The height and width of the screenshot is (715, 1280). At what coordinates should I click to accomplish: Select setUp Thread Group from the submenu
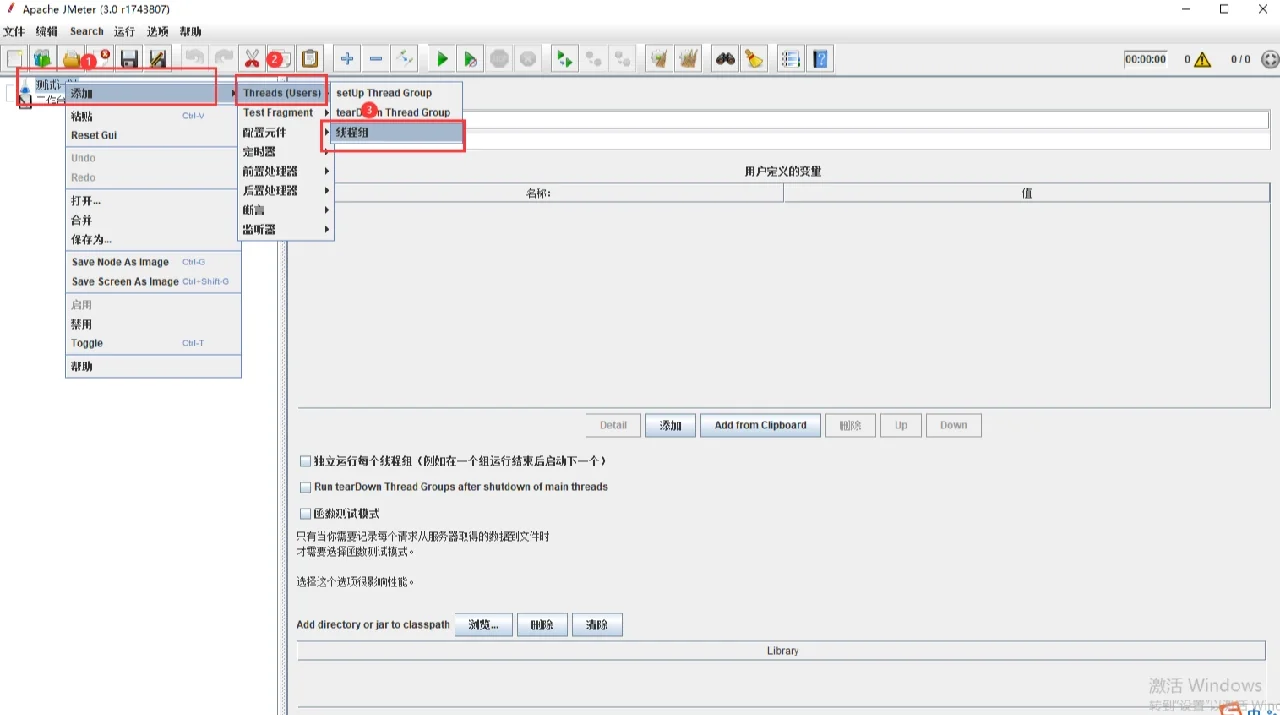pyautogui.click(x=386, y=92)
